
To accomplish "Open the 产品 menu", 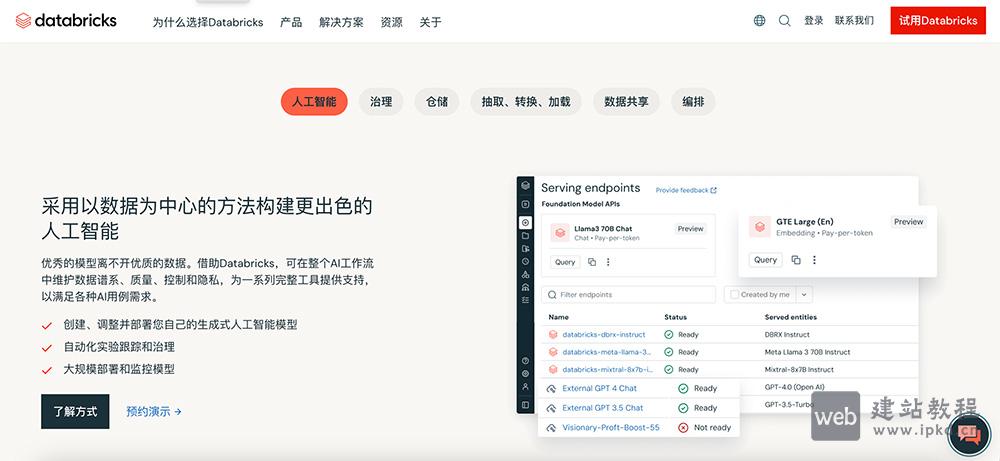I will click(291, 22).
